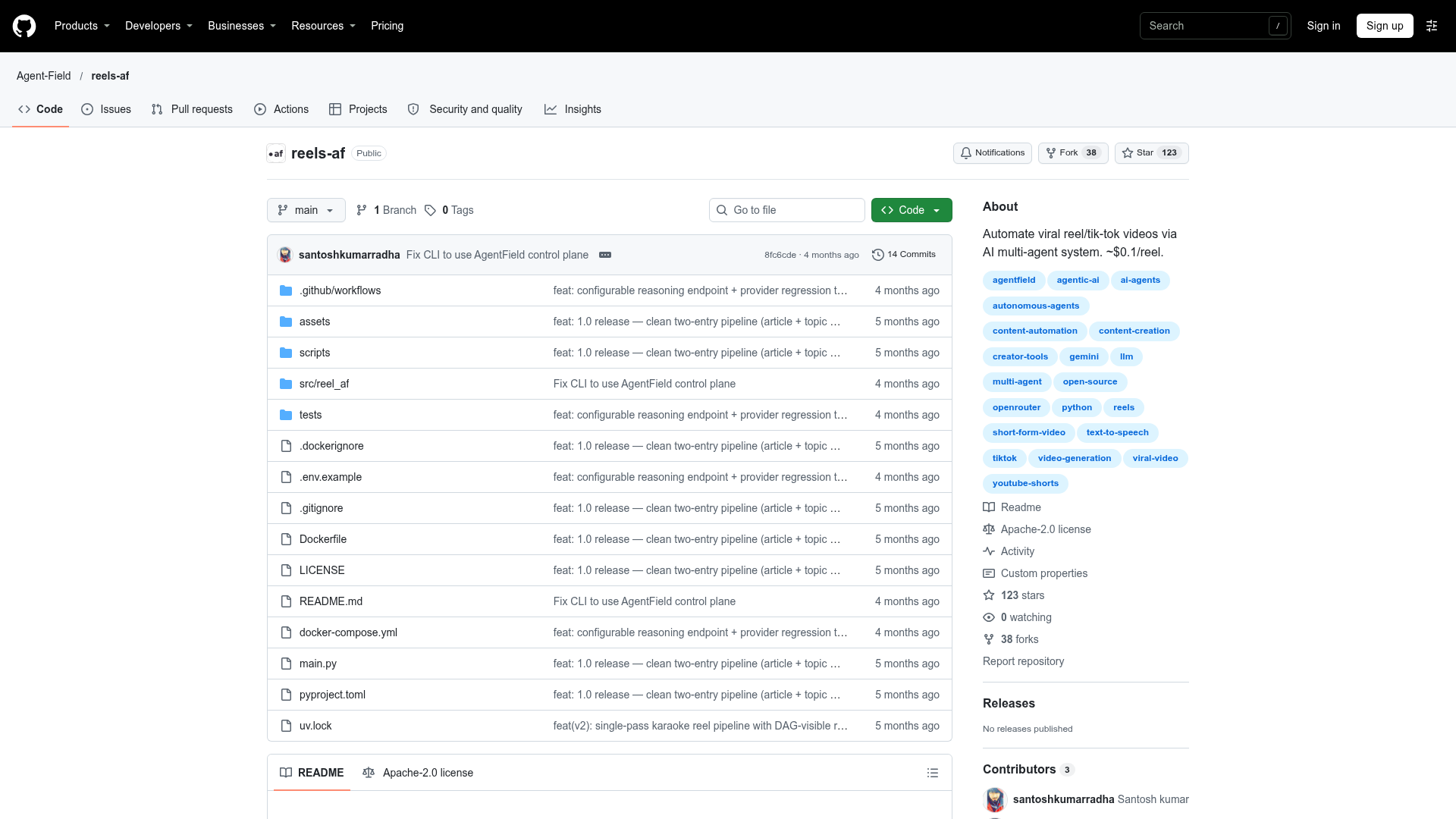
Task: Click santoshkumarradha avatar in the commit bar
Action: [285, 255]
